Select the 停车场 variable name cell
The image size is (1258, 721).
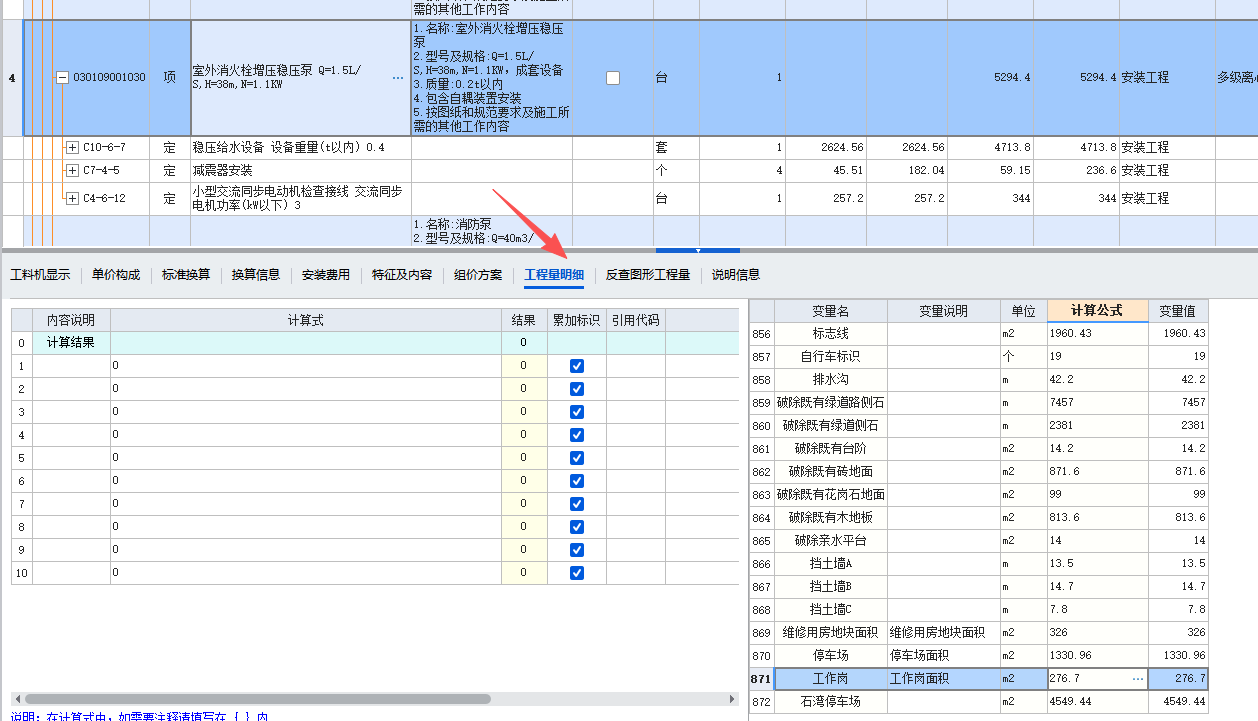tap(830, 656)
